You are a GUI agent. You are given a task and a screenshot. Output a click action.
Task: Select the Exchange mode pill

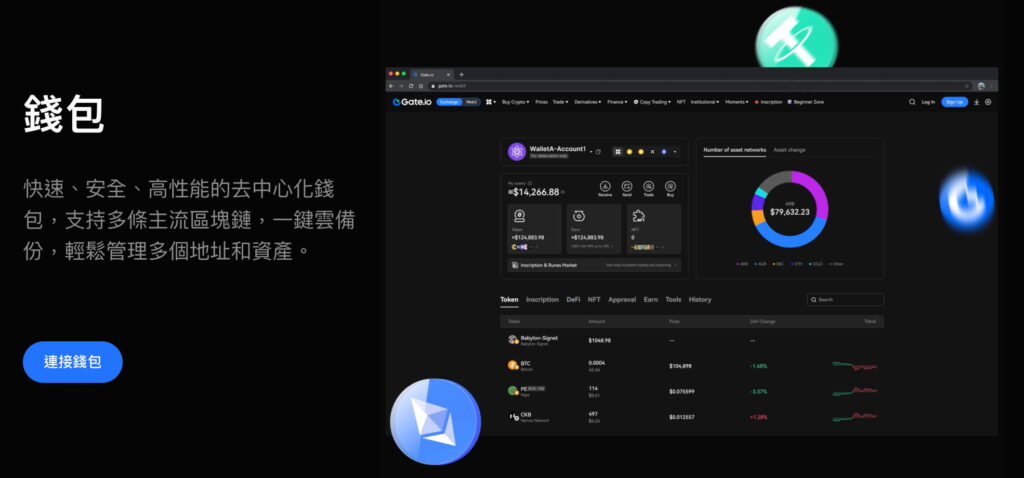[x=448, y=102]
